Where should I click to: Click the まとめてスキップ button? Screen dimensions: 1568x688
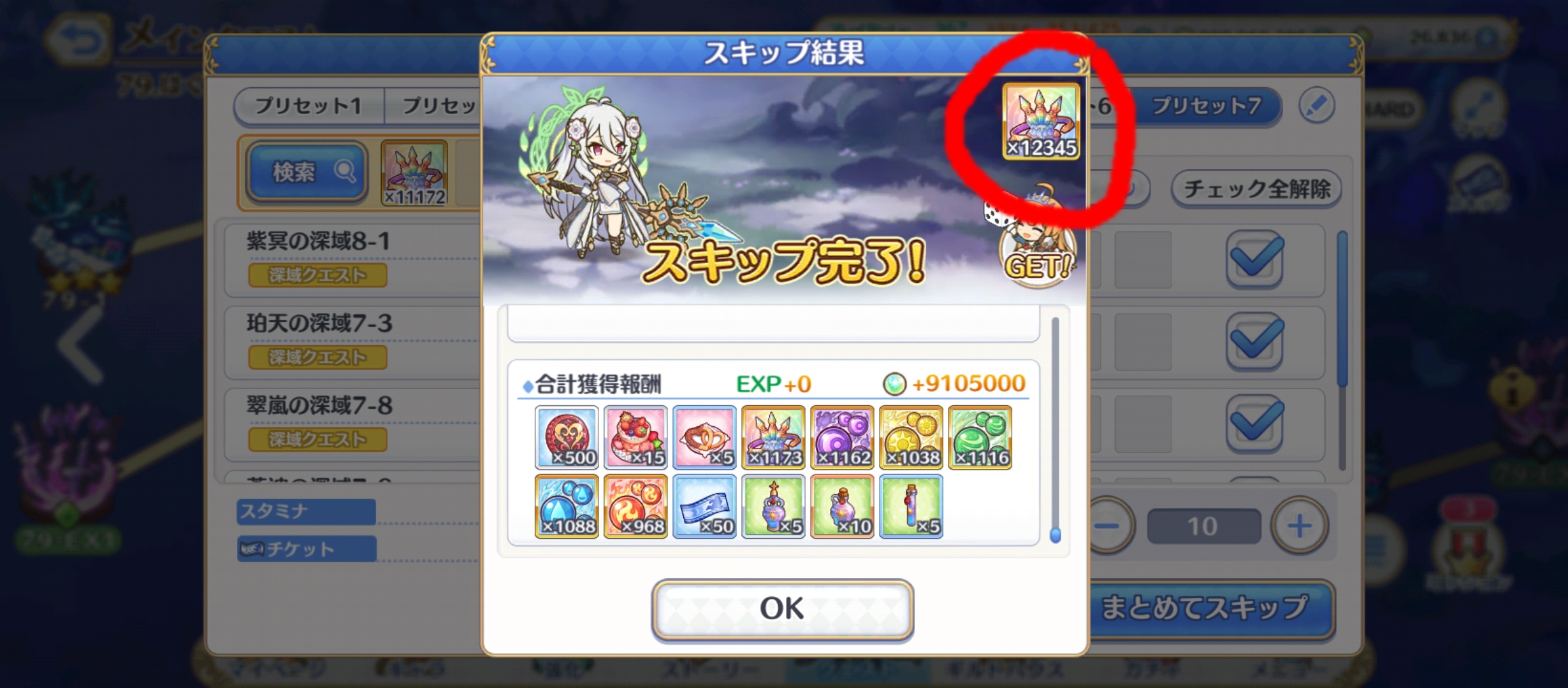point(1205,608)
